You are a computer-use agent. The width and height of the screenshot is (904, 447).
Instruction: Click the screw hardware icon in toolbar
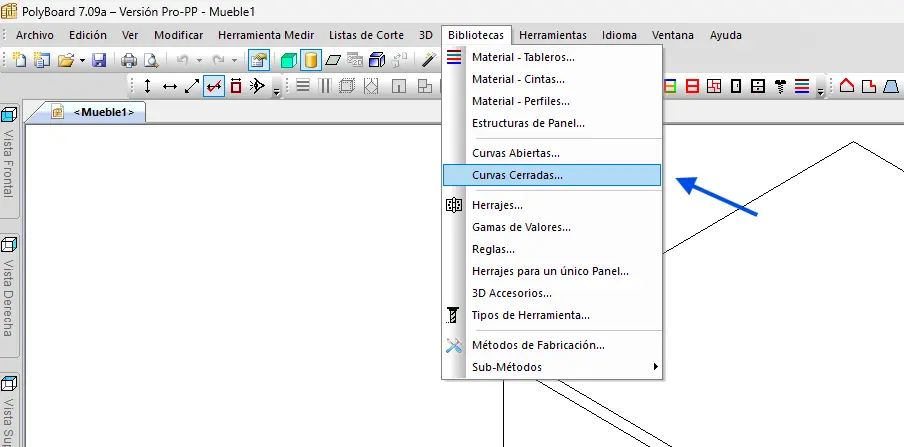click(780, 86)
